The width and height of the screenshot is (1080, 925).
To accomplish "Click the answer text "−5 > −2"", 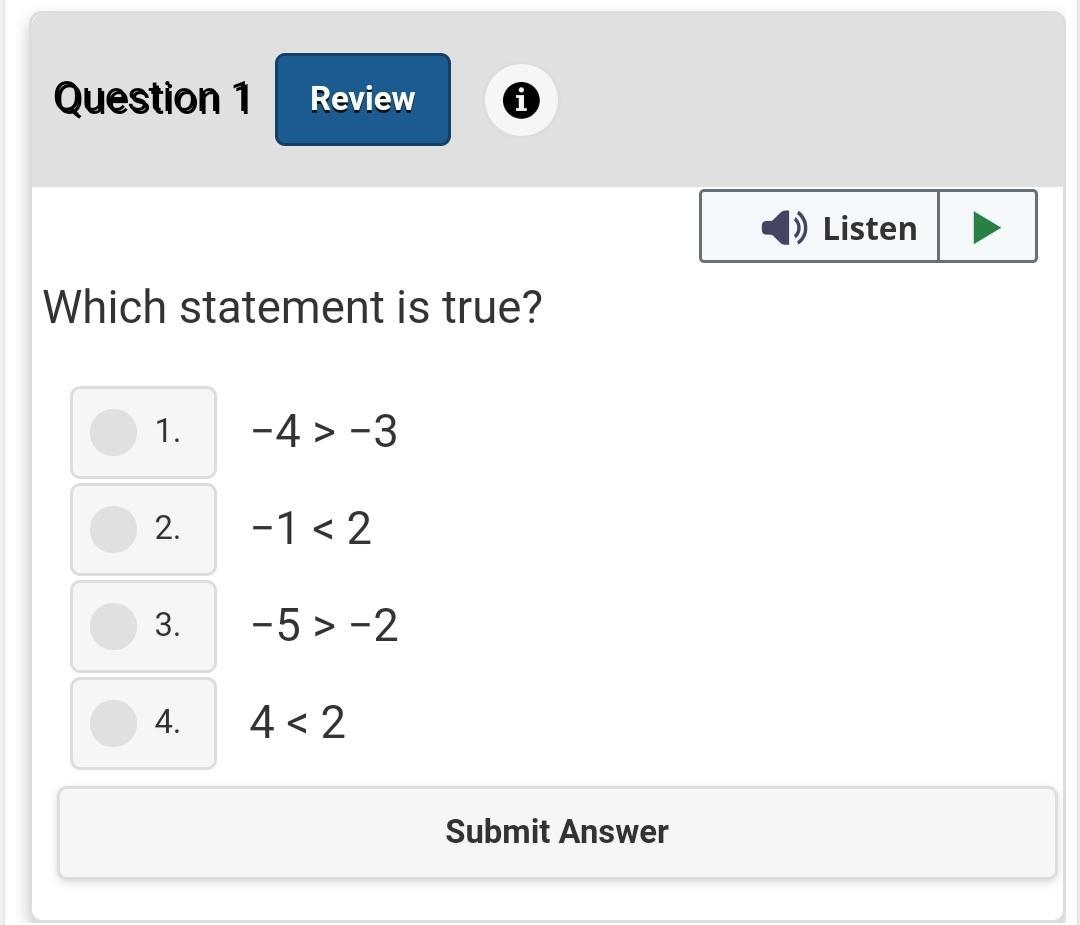I will click(324, 626).
